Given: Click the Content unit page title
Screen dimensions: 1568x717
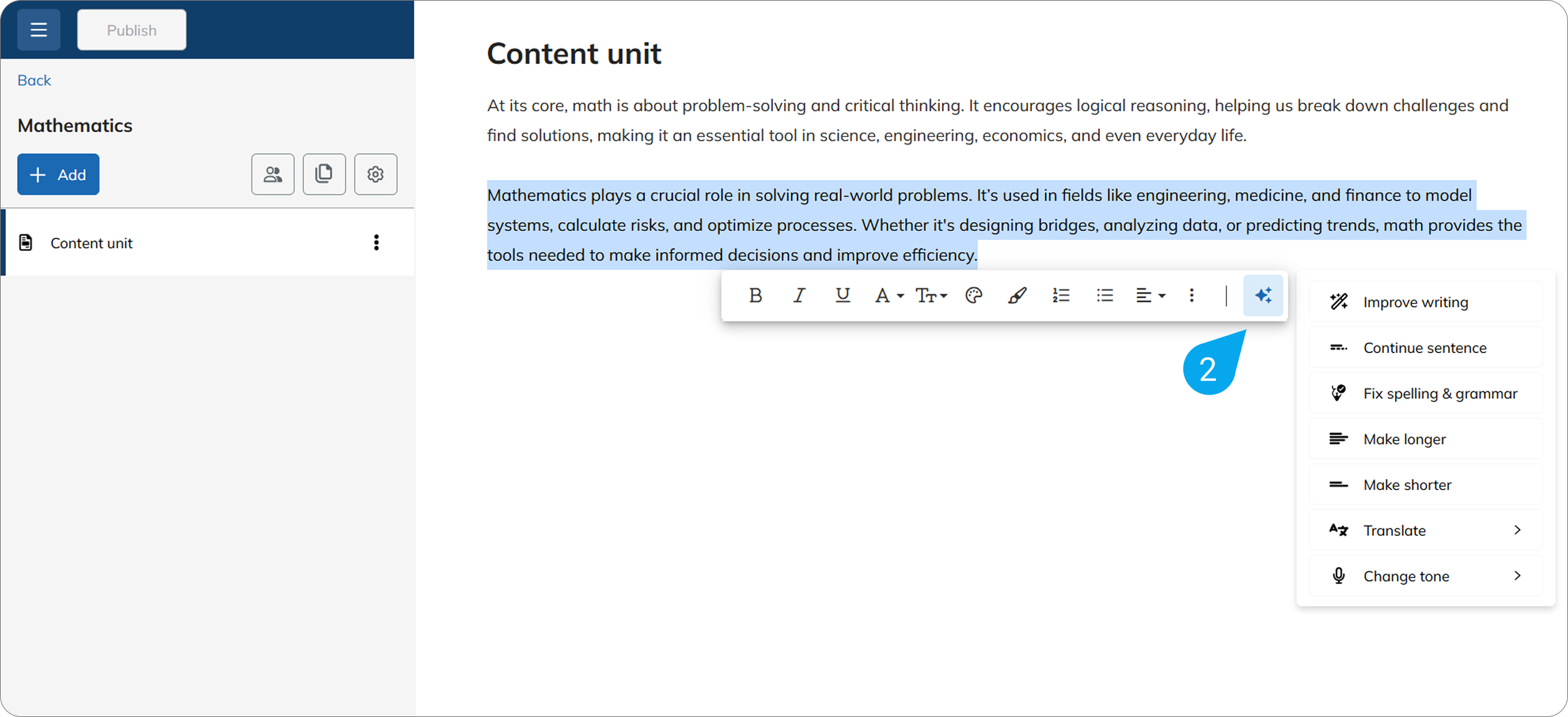Looking at the screenshot, I should [x=574, y=53].
